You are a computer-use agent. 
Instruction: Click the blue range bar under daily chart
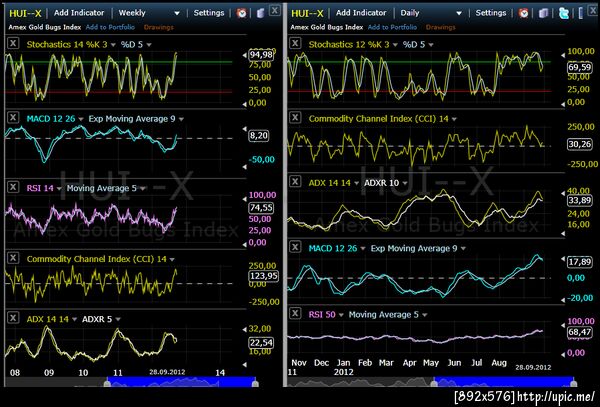tap(504, 382)
